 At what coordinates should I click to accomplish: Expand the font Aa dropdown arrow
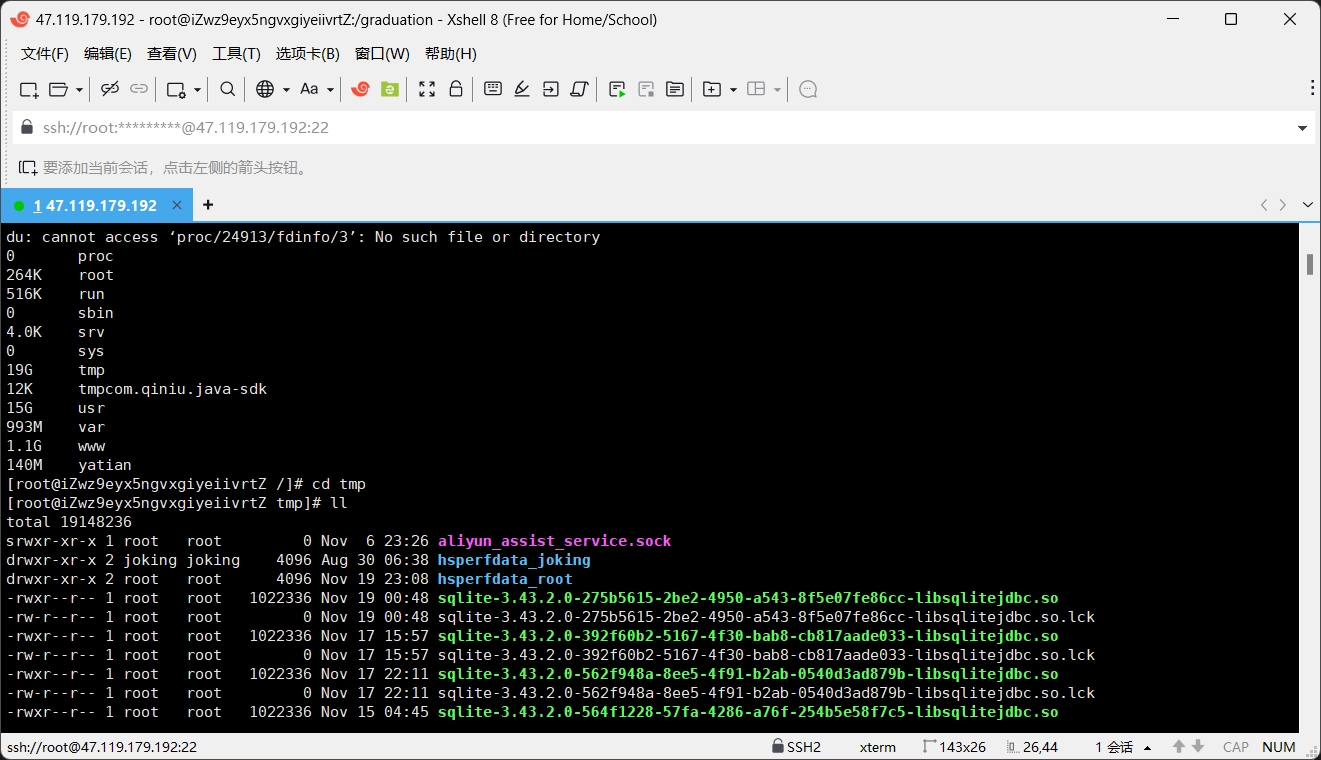330,90
